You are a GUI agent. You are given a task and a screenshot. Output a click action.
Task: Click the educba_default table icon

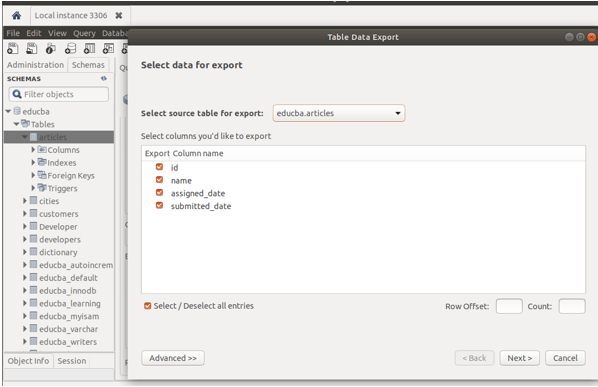34,277
